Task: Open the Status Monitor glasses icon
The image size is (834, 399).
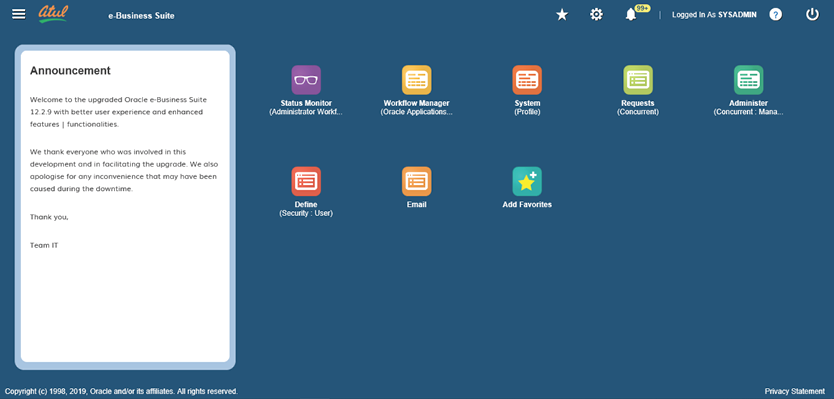Action: pos(306,80)
